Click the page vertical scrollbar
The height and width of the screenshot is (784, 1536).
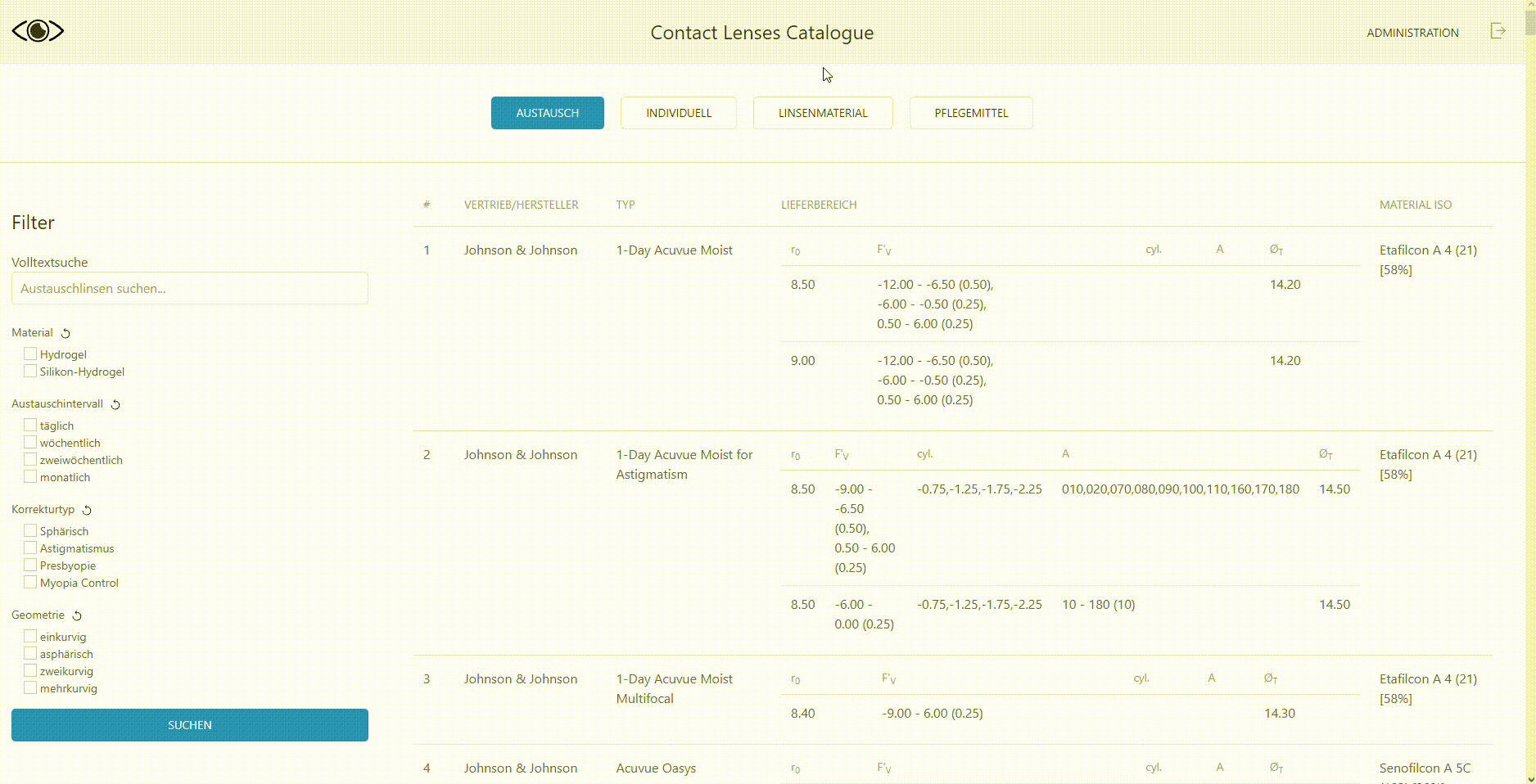[1529, 392]
